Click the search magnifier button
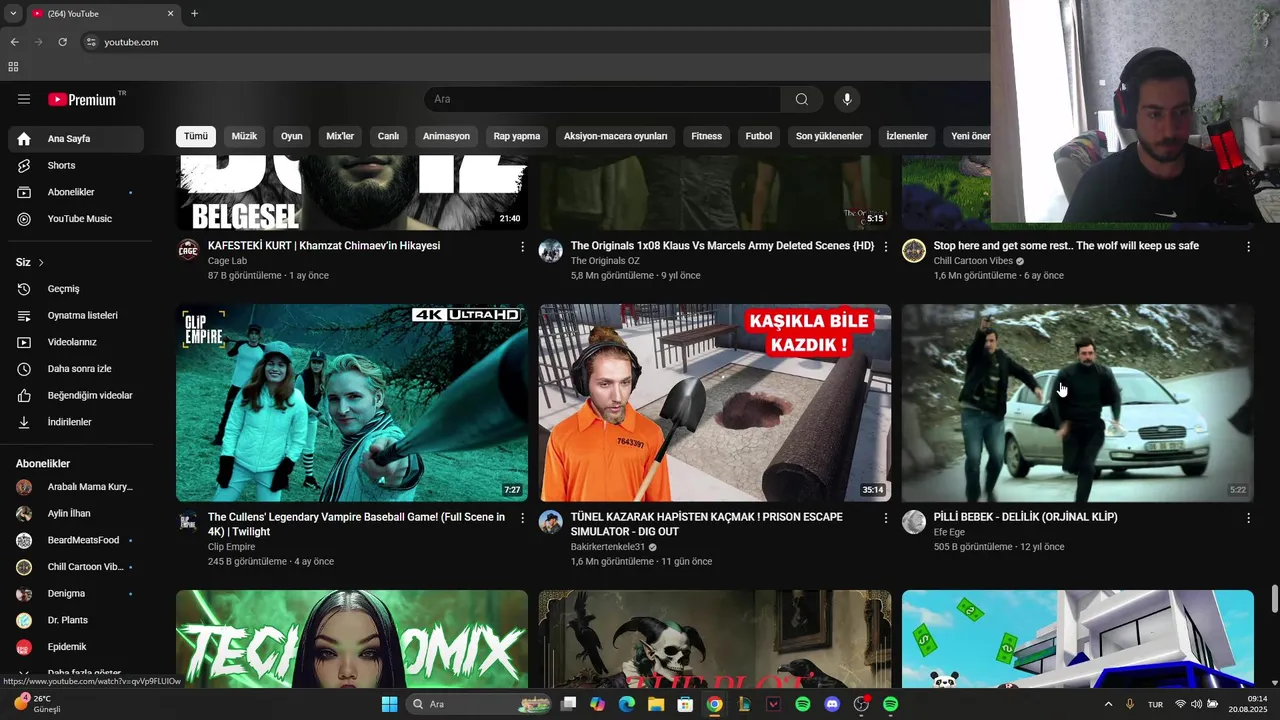The image size is (1280, 720). (802, 99)
